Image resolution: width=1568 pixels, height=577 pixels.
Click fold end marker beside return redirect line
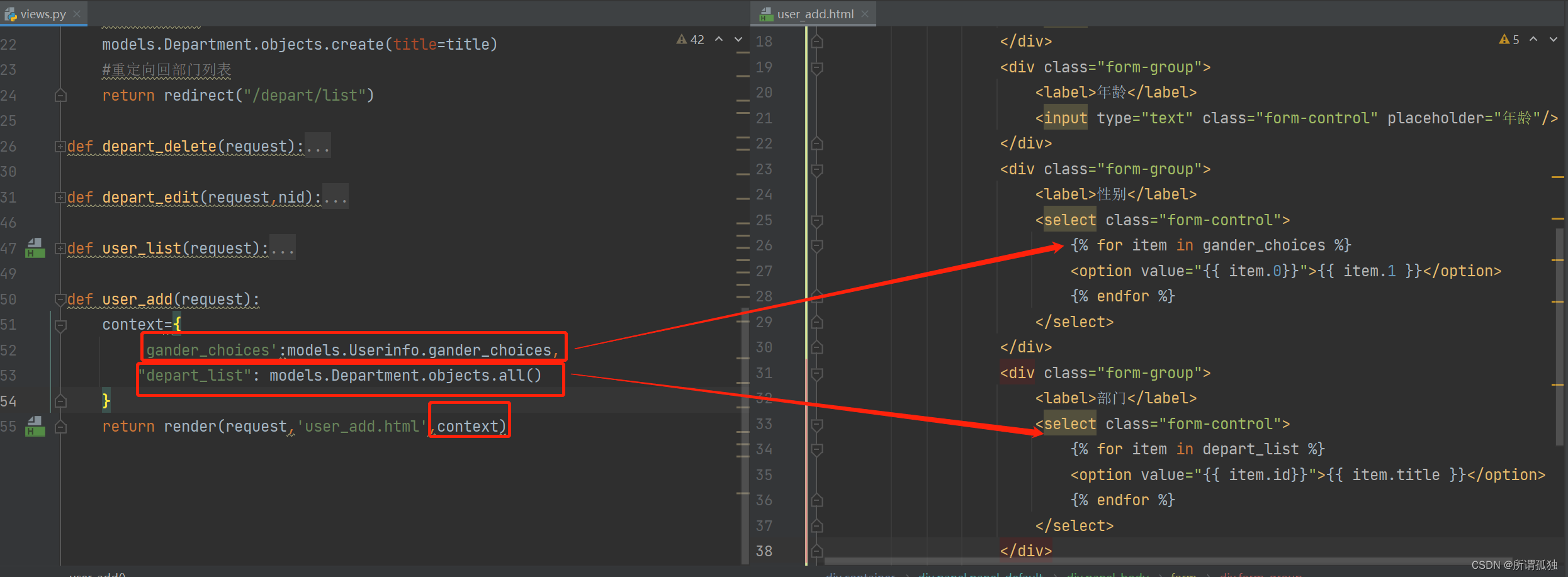60,96
